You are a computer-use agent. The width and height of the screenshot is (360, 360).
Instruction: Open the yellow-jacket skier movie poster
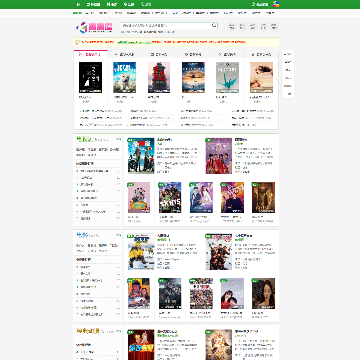(x=141, y=252)
